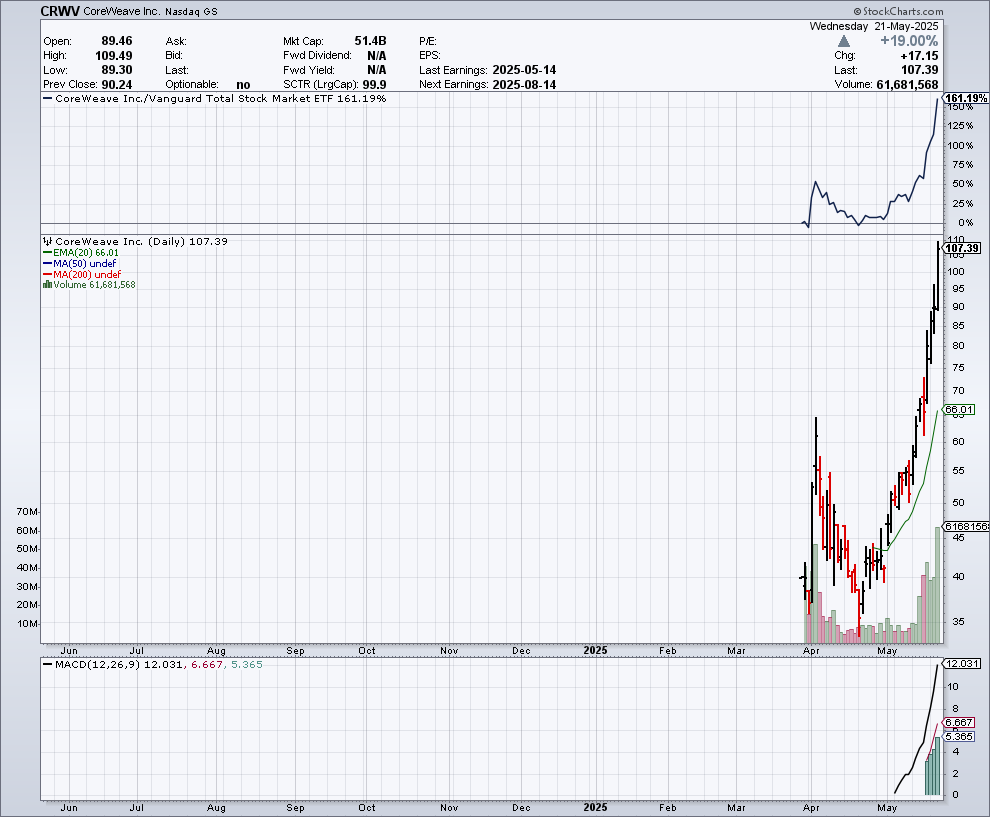Click the MACD histogram bars

pos(933,766)
